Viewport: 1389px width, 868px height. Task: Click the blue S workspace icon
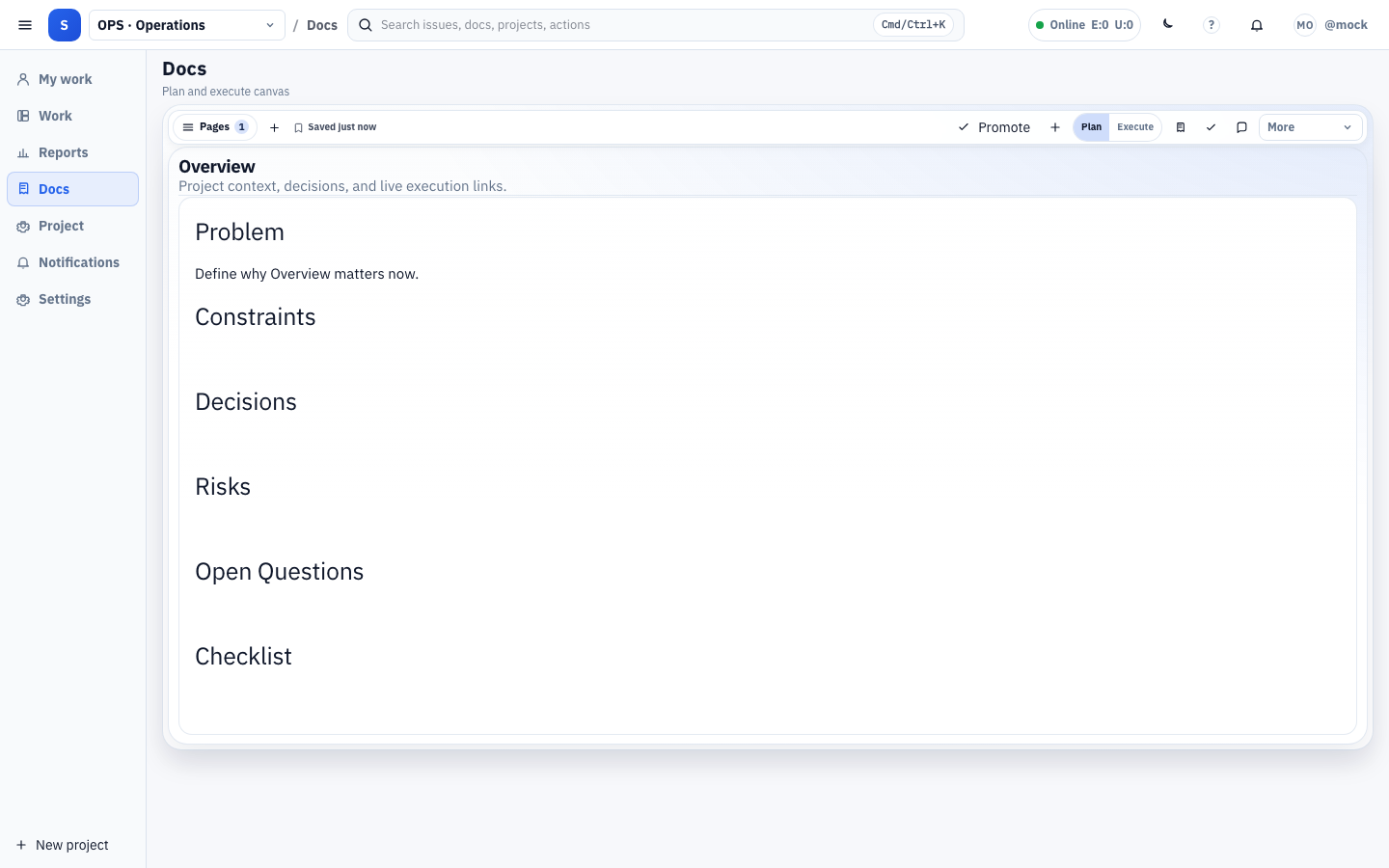(x=65, y=24)
